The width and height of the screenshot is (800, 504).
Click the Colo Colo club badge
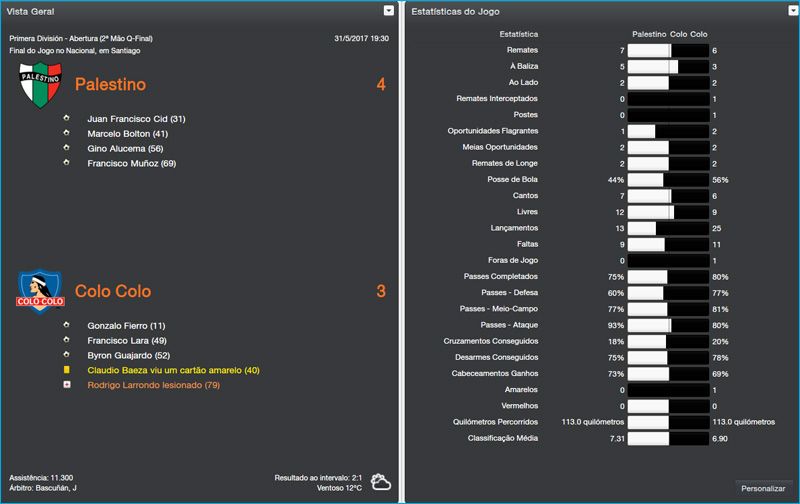(x=41, y=292)
